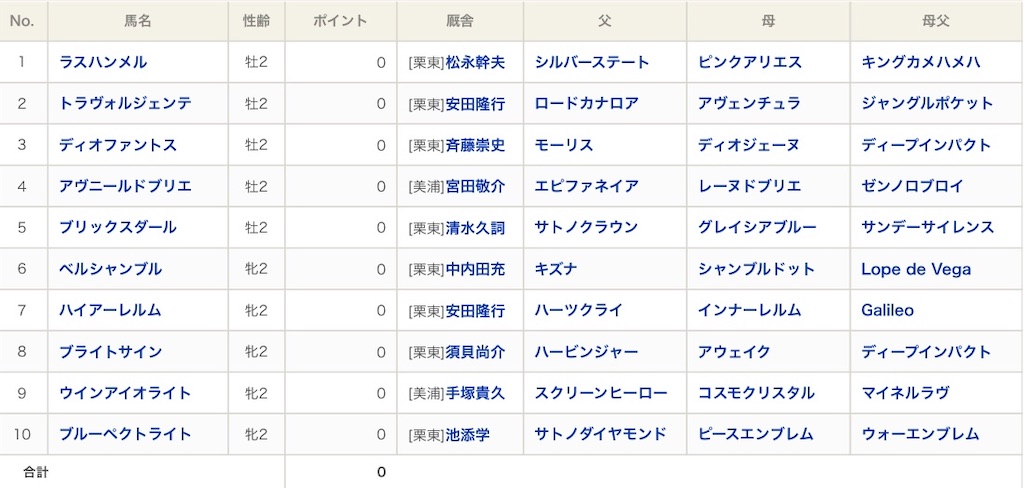Open horse ラスハンメル link
Viewport: 1024px width, 488px height.
[x=103, y=62]
